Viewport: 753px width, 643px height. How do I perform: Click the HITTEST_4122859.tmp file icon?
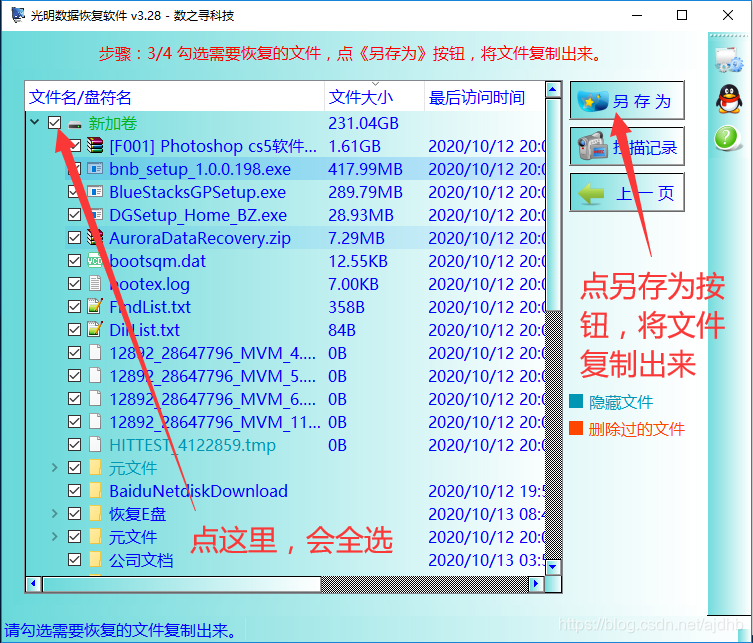click(95, 445)
